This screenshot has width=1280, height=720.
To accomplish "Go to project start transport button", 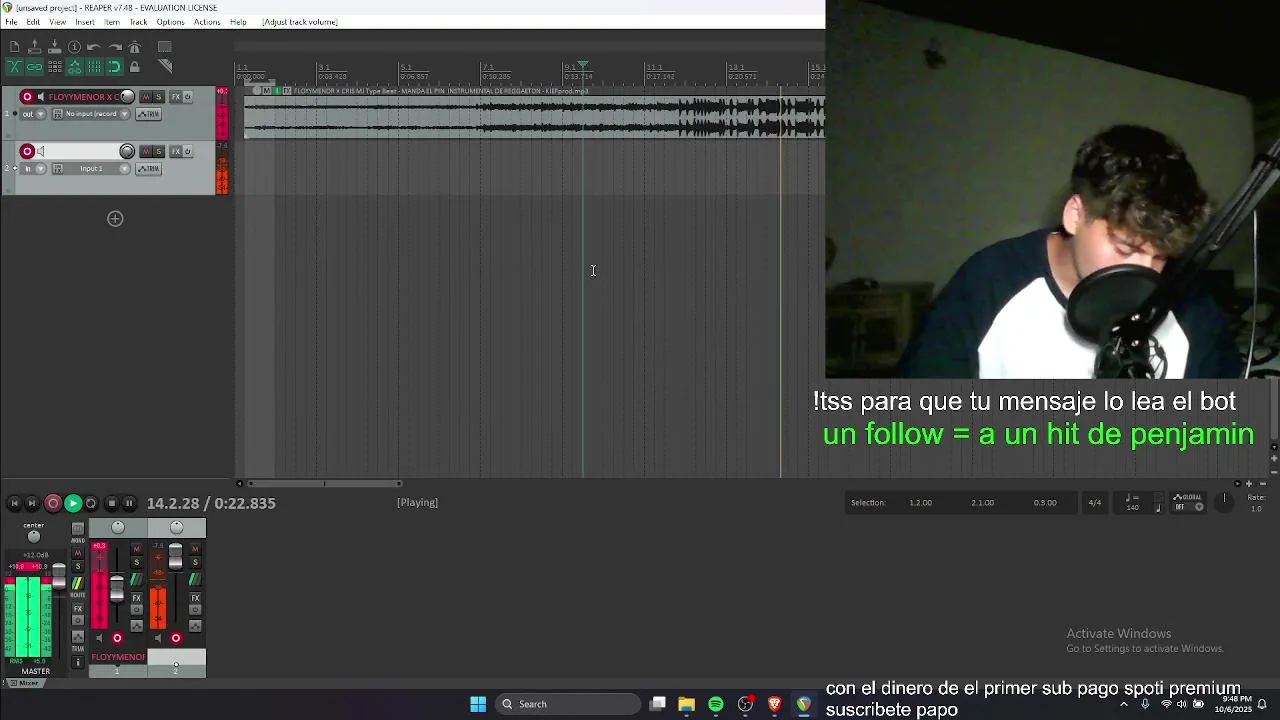I will pyautogui.click(x=14, y=504).
